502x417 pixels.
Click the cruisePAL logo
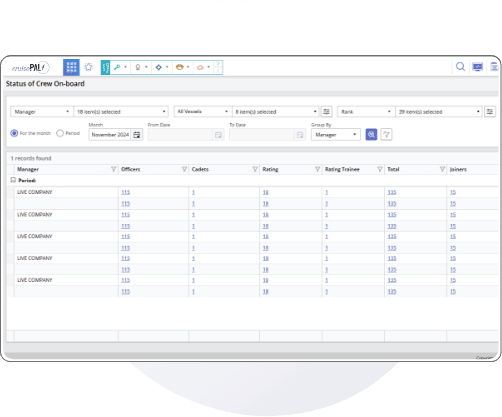coord(30,68)
